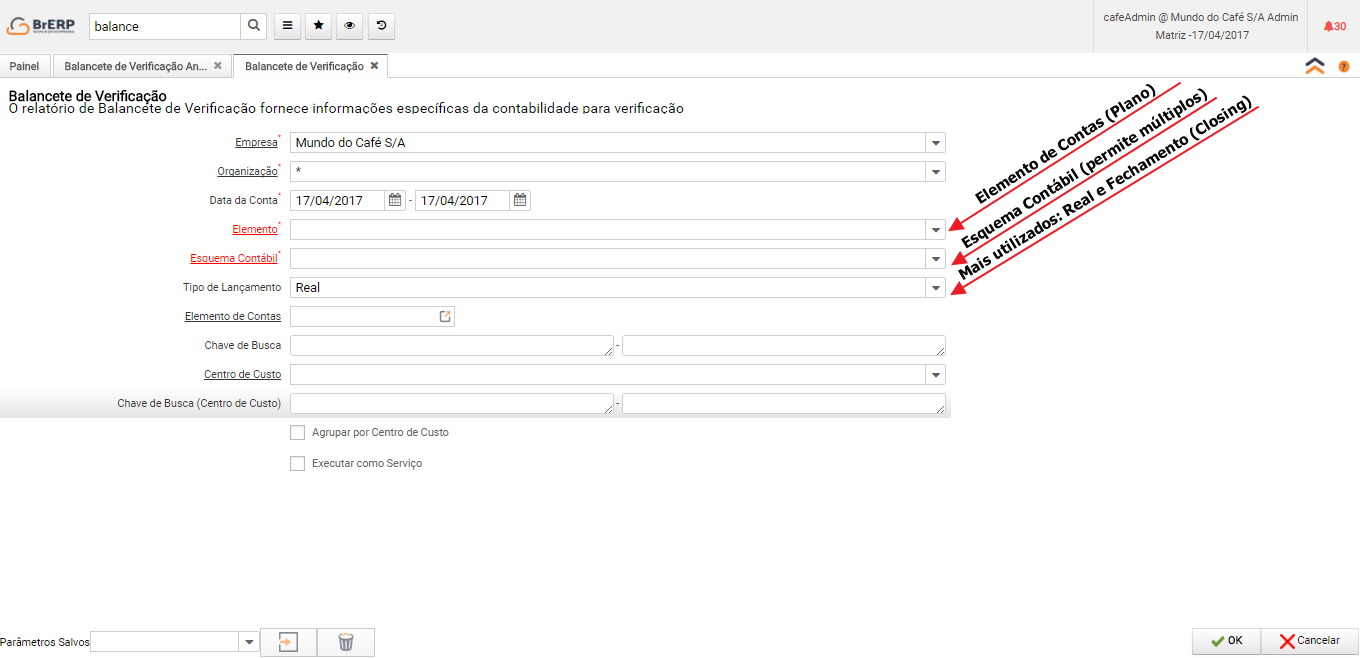Expand the Parâmetros Salvos dropdown
1360x658 pixels.
[249, 642]
